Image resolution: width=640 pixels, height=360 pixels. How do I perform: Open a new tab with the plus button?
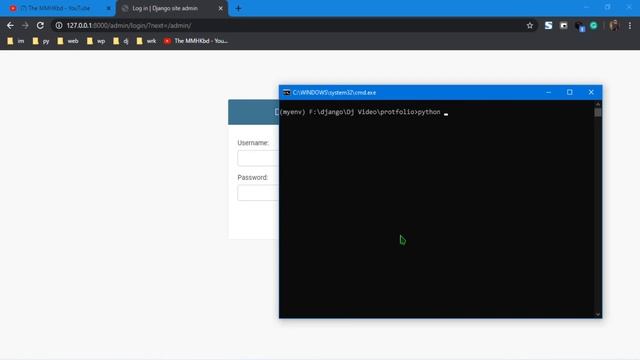click(x=238, y=8)
